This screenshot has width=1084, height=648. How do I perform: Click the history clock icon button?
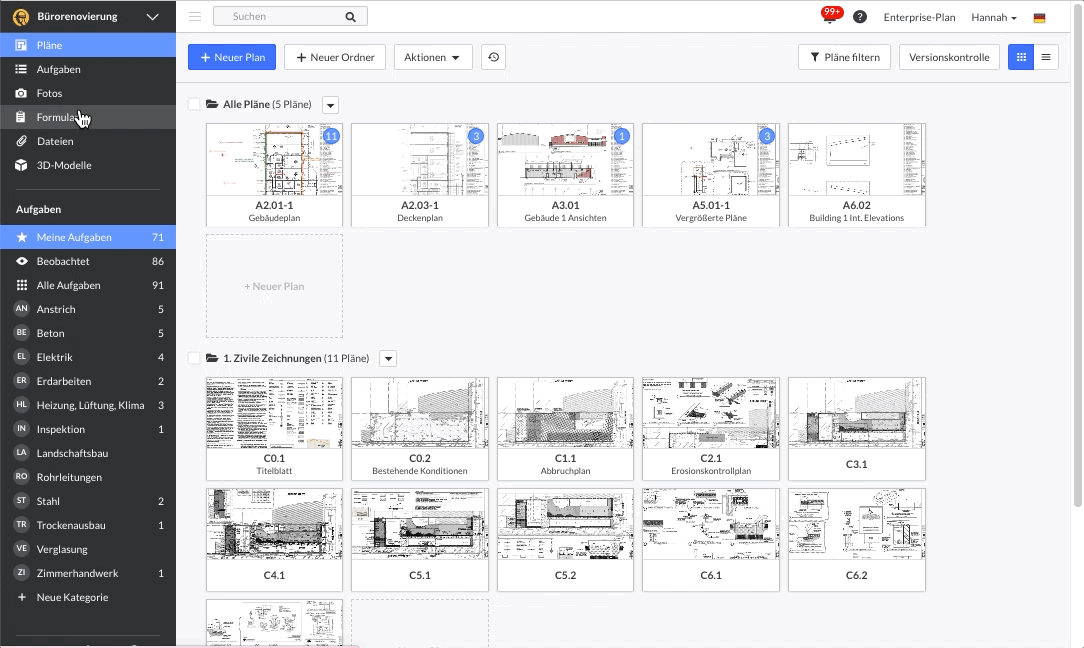(494, 57)
